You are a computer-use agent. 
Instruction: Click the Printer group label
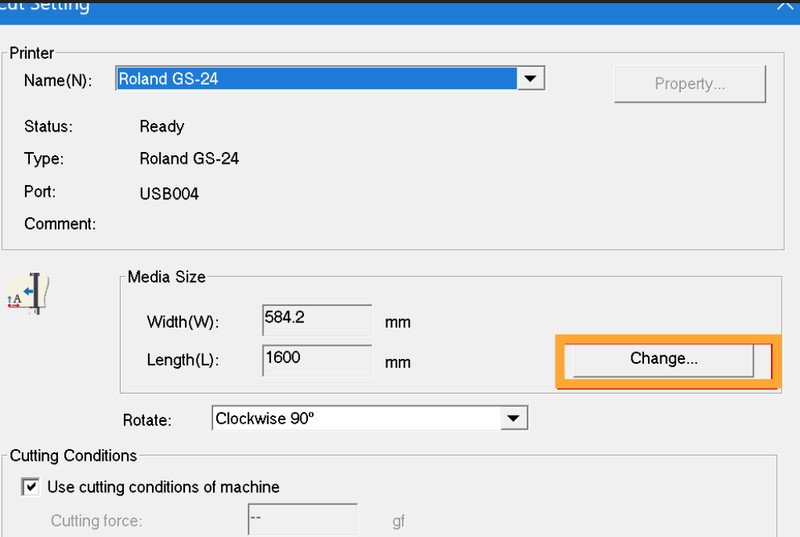(32, 53)
